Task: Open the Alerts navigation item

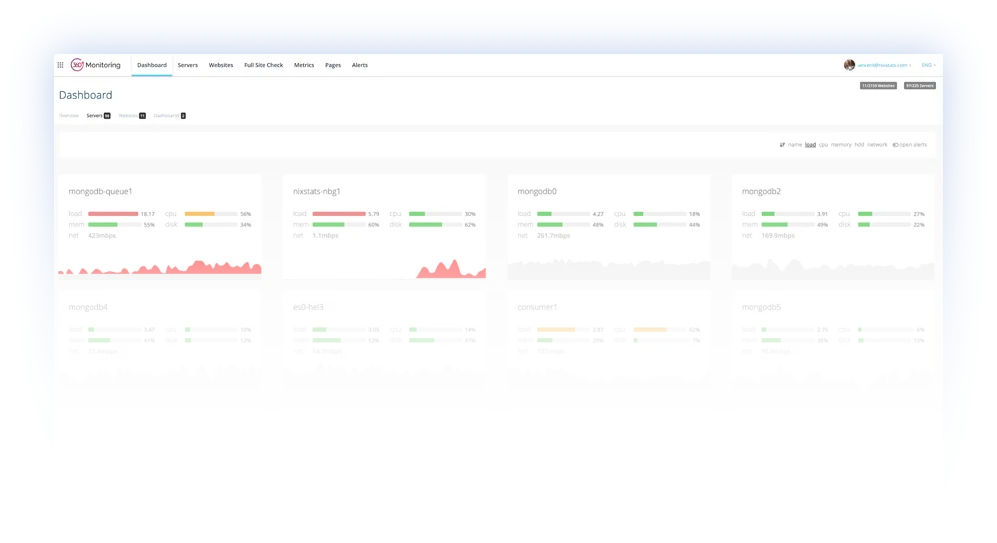Action: tap(360, 65)
